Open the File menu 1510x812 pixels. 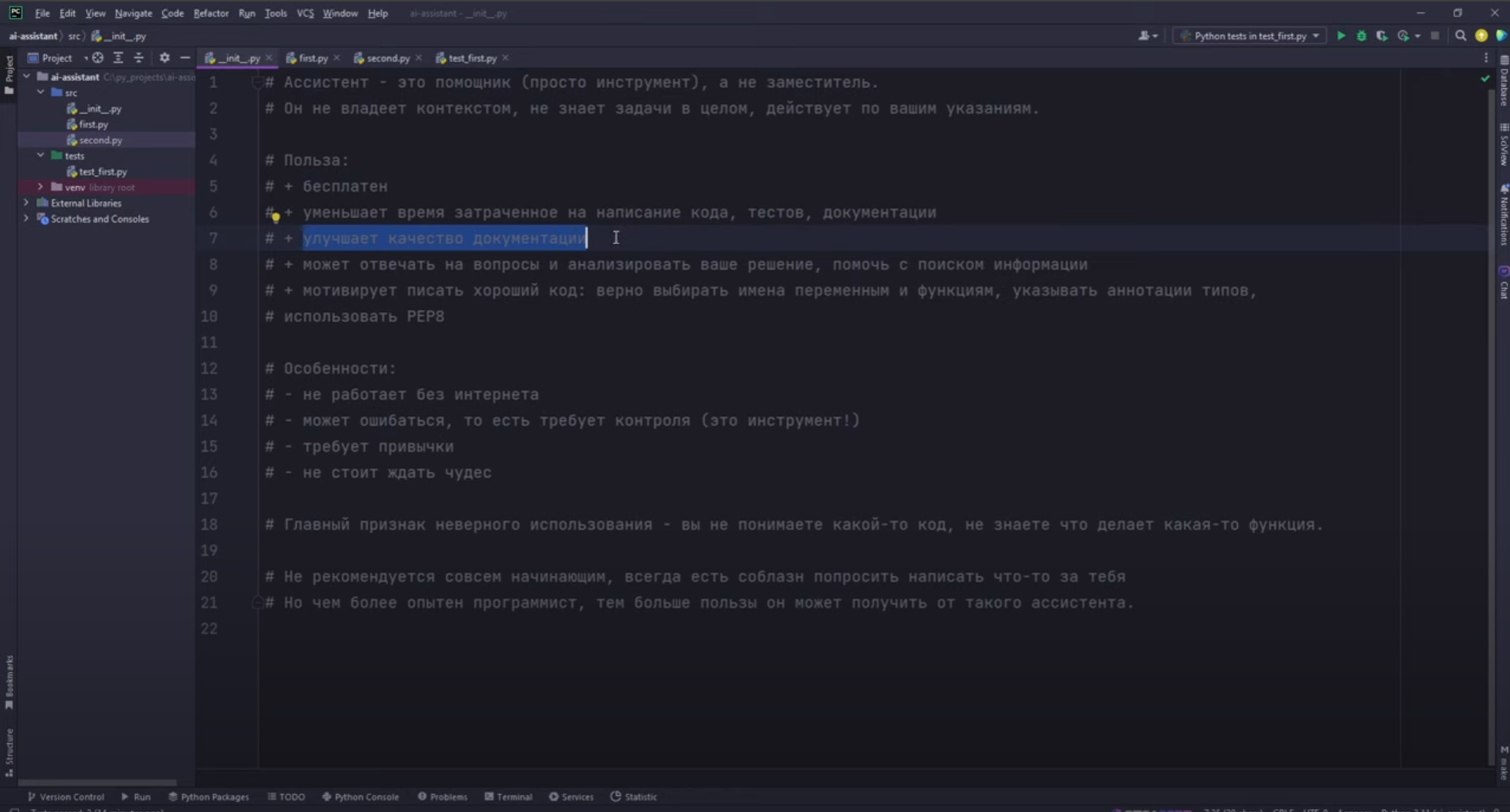(43, 13)
